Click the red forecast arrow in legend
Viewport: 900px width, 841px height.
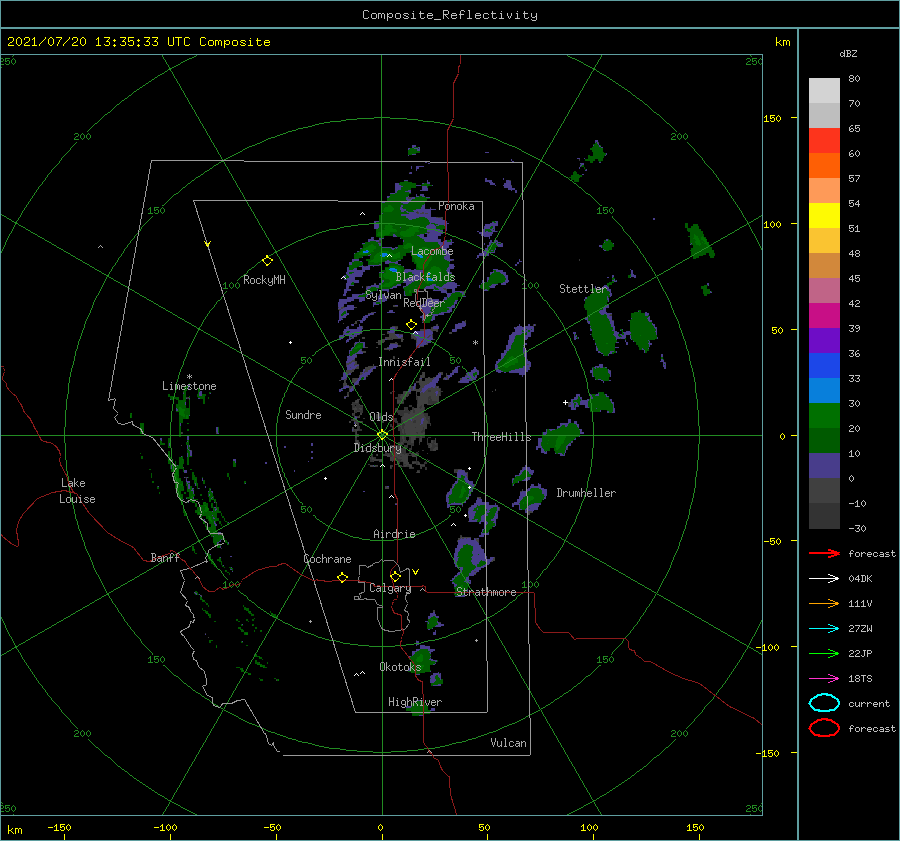pos(824,553)
